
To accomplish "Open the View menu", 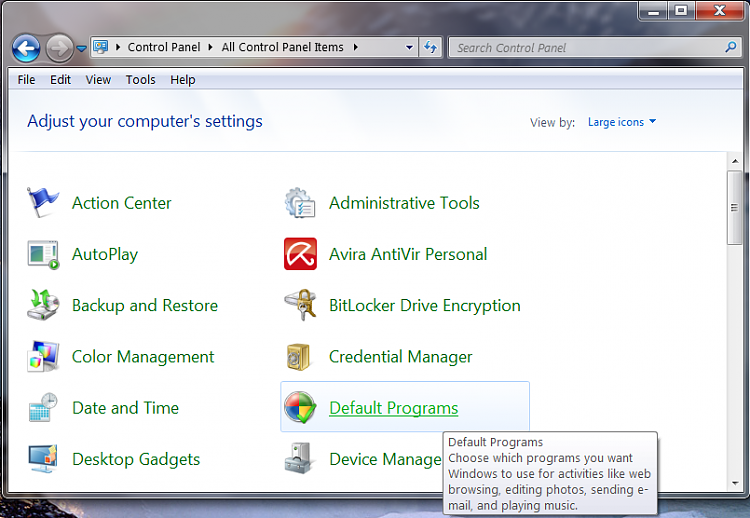I will tap(98, 80).
